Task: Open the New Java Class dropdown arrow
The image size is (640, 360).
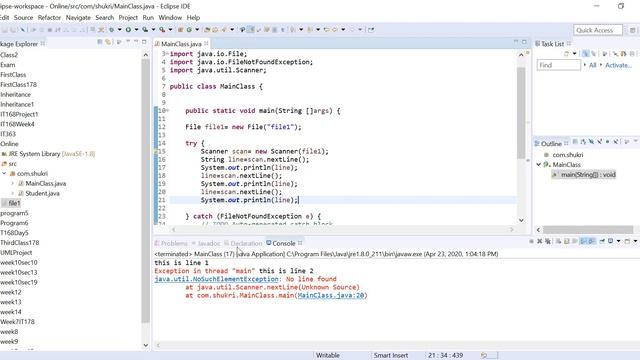Action: coord(197,29)
